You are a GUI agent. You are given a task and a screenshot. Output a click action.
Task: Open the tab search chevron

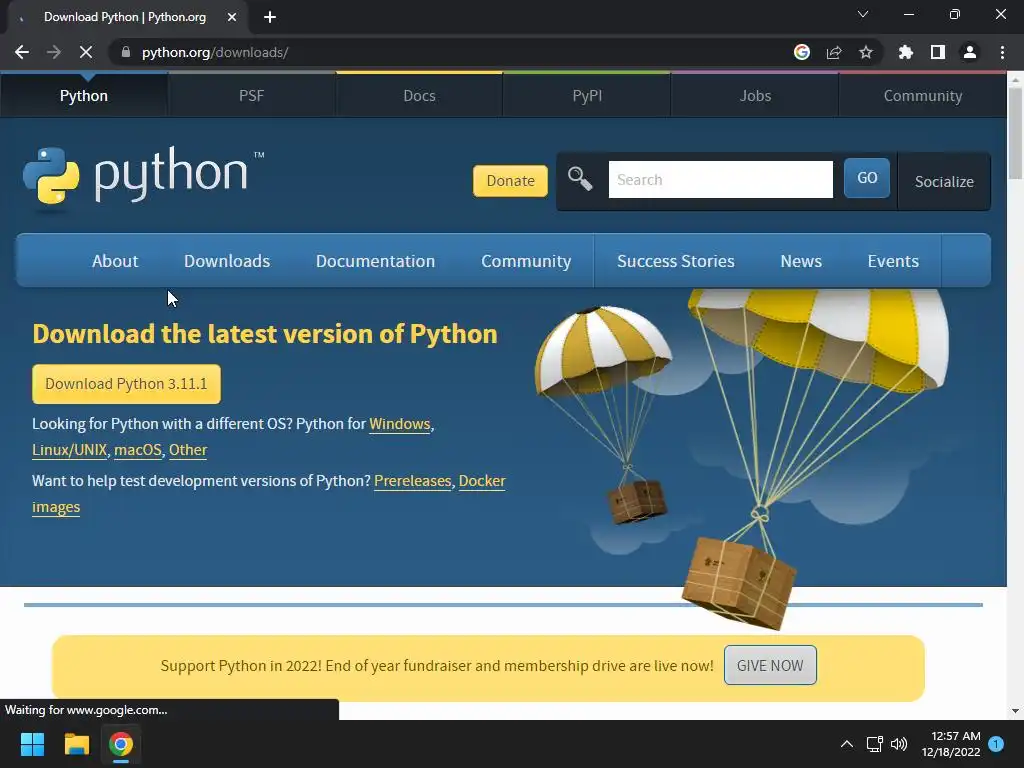click(863, 14)
